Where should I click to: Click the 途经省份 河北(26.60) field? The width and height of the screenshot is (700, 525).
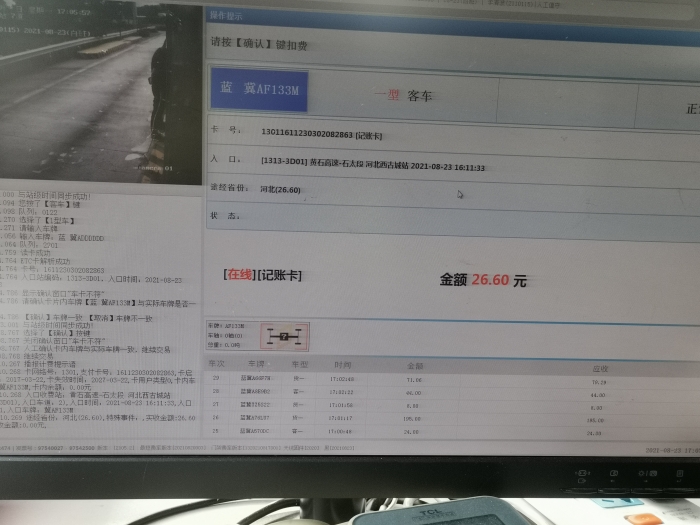(281, 188)
